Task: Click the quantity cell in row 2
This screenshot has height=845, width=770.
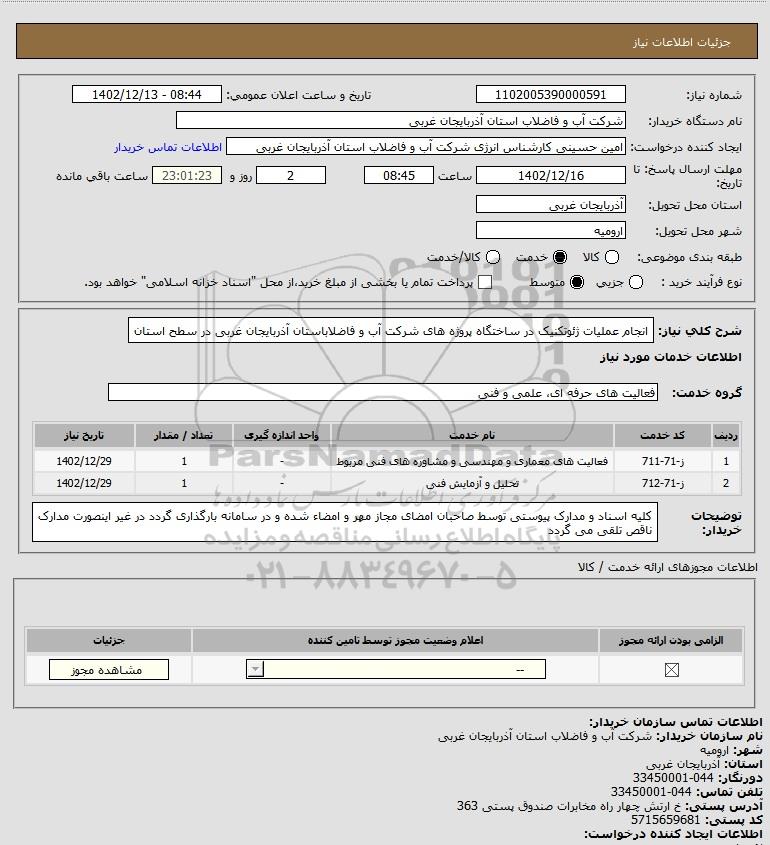Action: [x=184, y=483]
